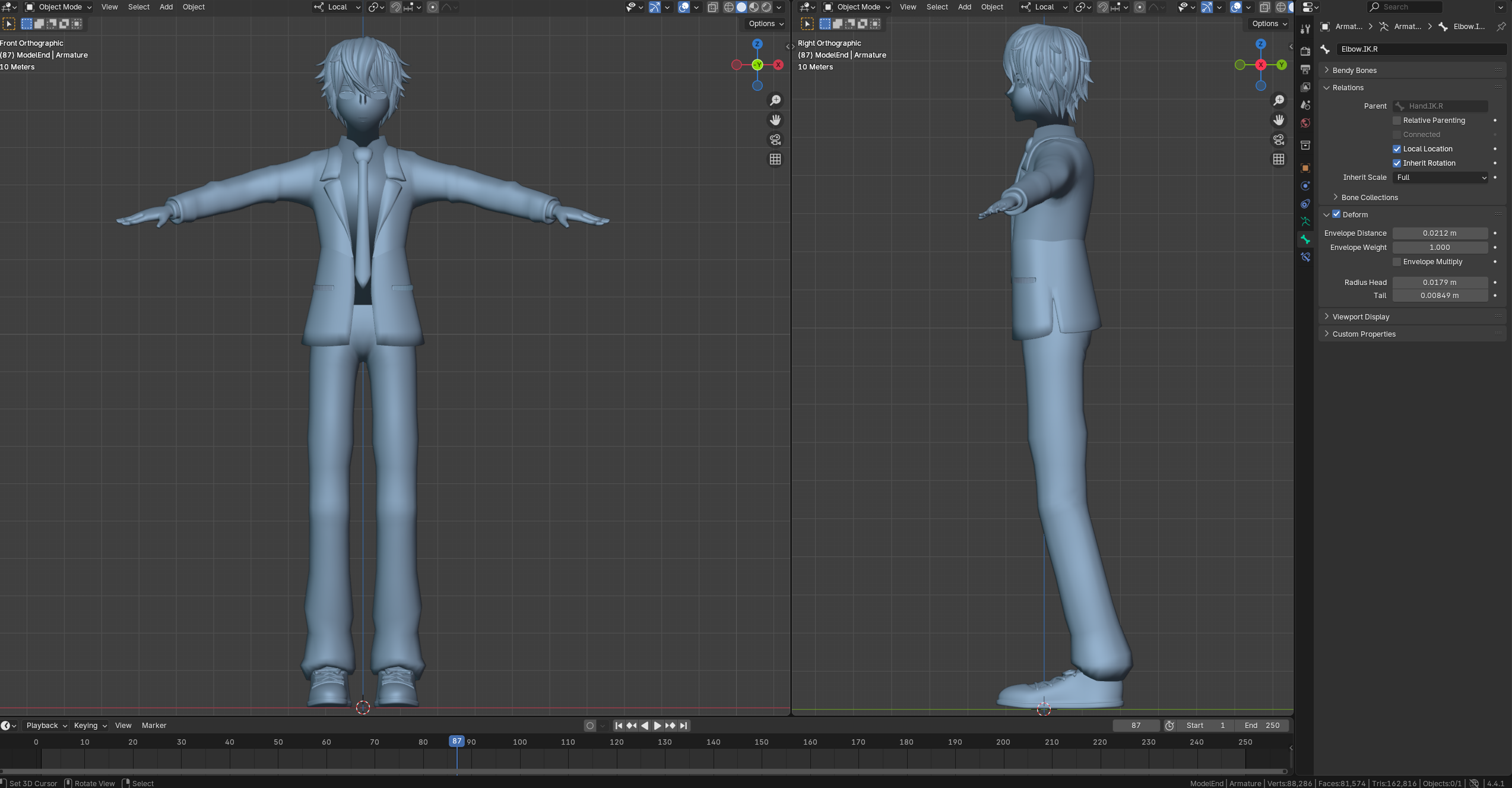The image size is (1512, 788).
Task: Click zoom magnifier icon in front viewport
Action: click(775, 100)
